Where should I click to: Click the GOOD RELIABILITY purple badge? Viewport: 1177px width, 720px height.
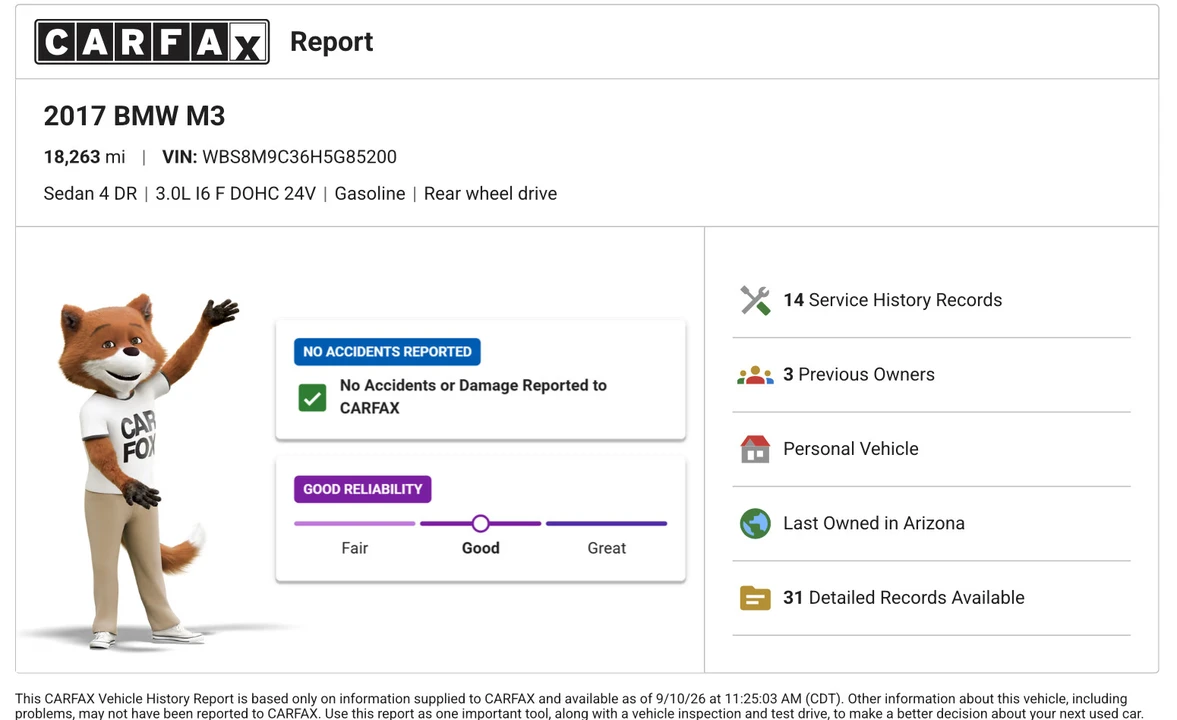363,490
